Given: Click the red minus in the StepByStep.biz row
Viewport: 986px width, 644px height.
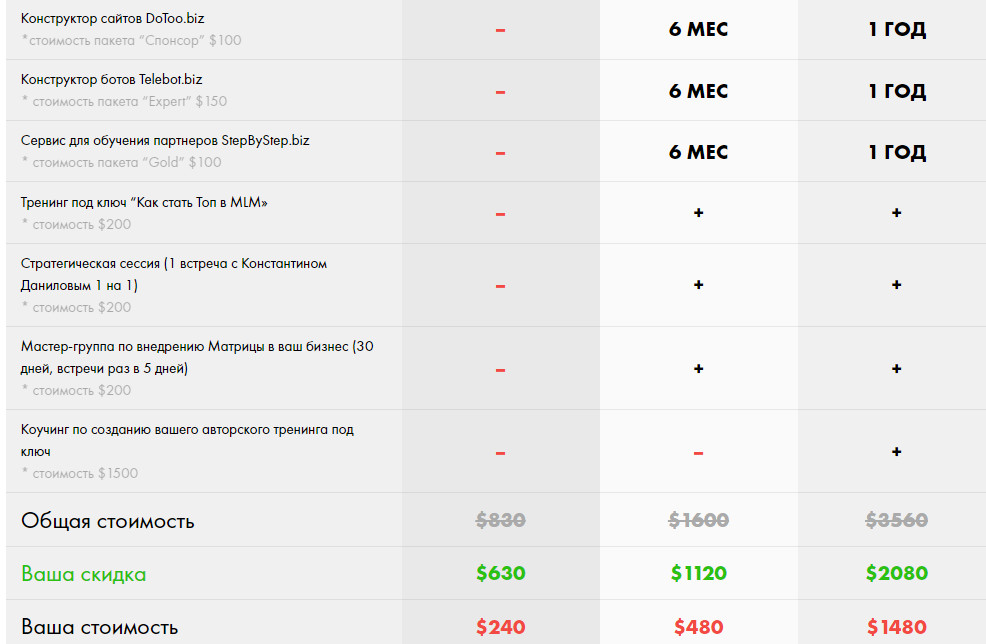Looking at the screenshot, I should (x=500, y=153).
